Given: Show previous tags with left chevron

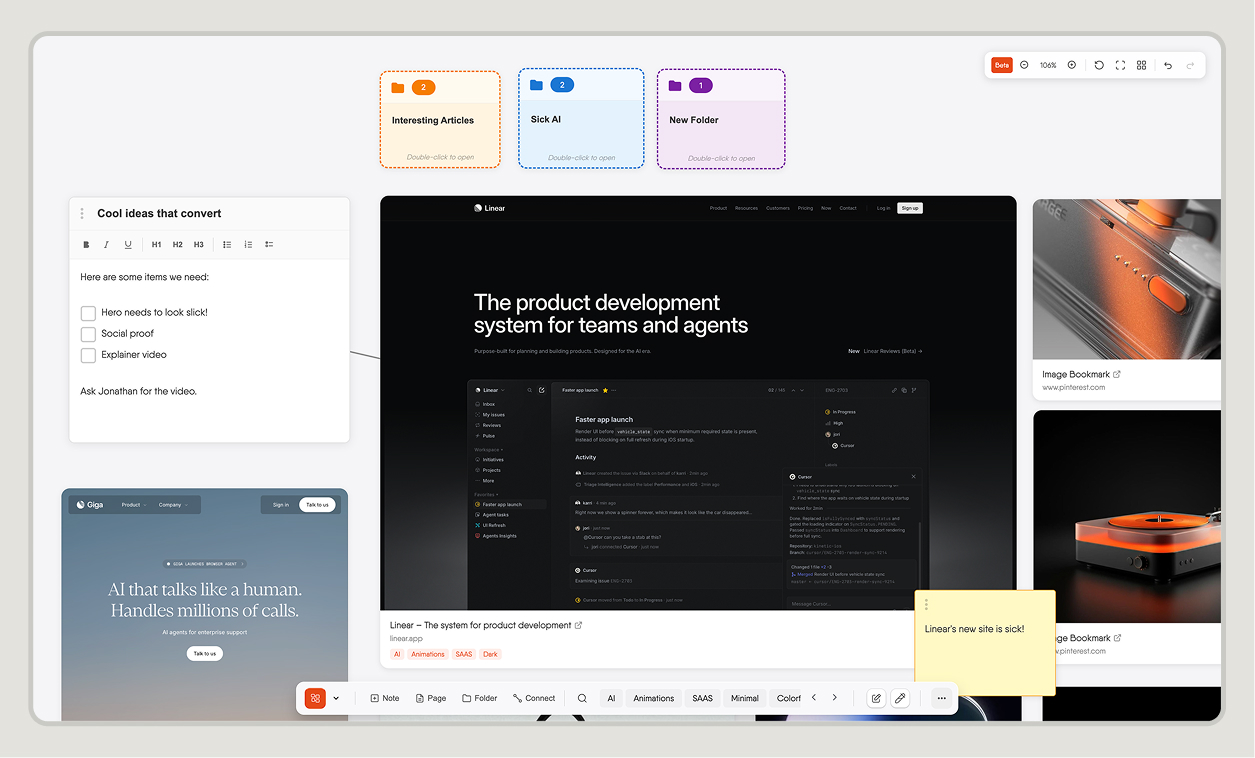Looking at the screenshot, I should tap(814, 698).
